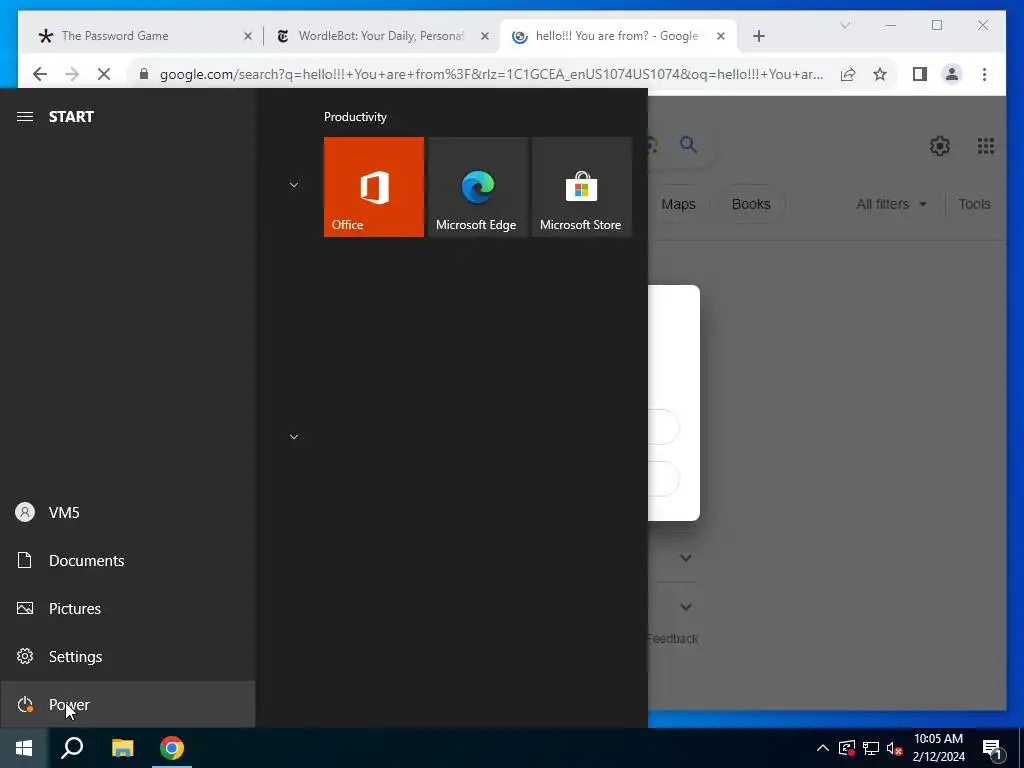Go back in Chrome
The image size is (1024, 768).
point(40,74)
